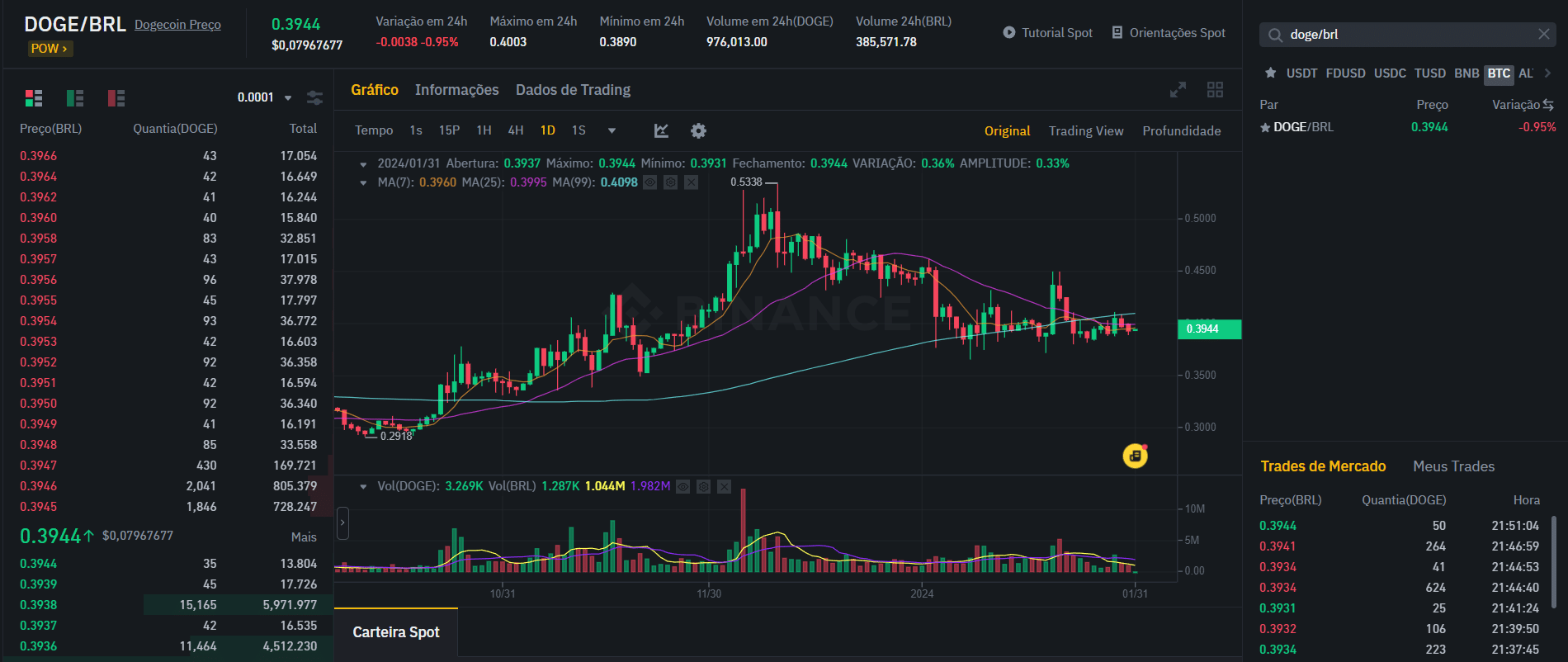Image resolution: width=1568 pixels, height=662 pixels.
Task: Filter pairs by the BTC market
Action: point(1499,73)
